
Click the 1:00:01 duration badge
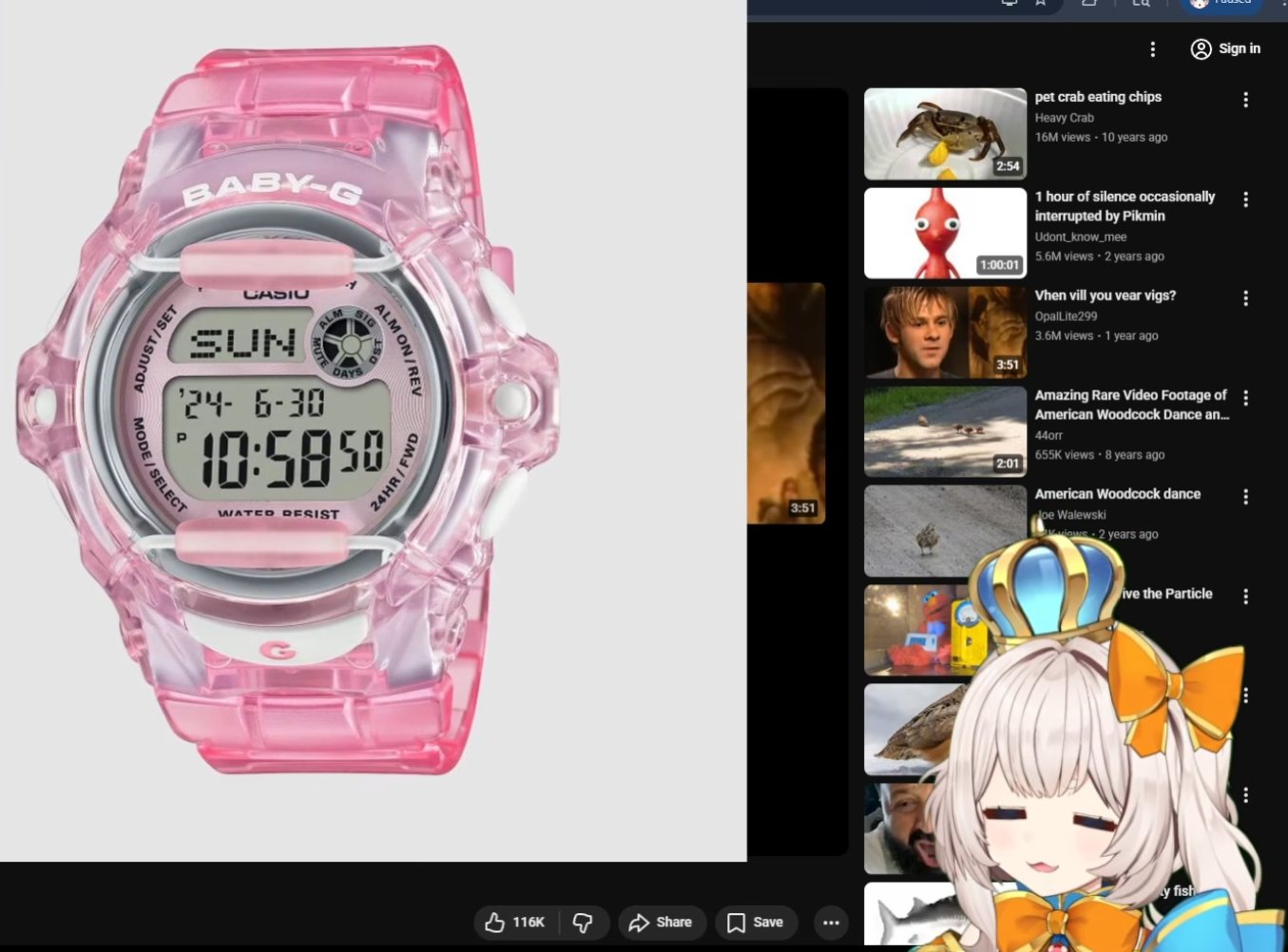[1000, 265]
